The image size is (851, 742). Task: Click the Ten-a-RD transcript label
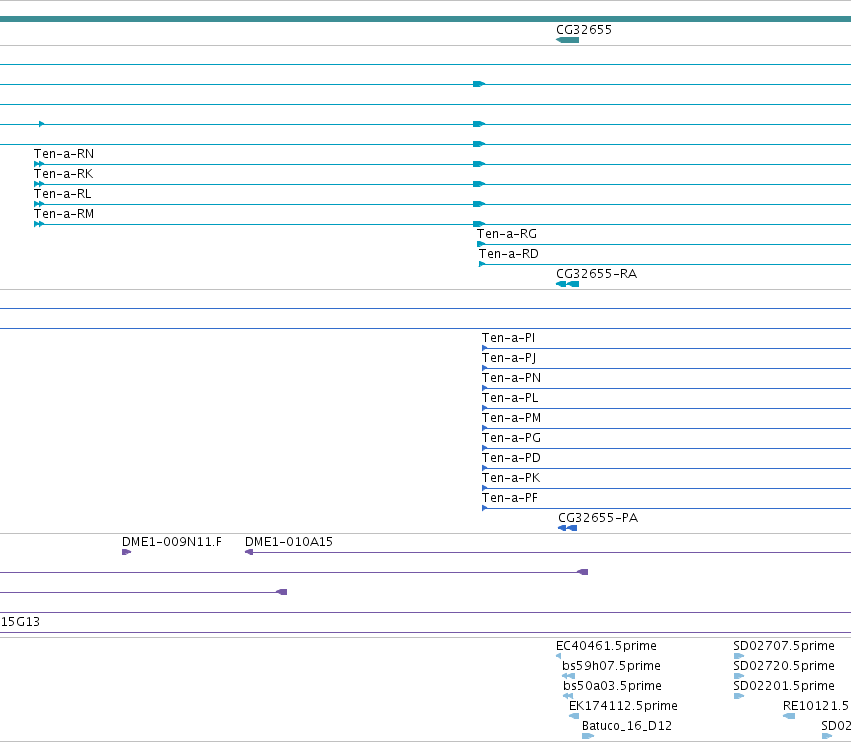click(x=508, y=255)
